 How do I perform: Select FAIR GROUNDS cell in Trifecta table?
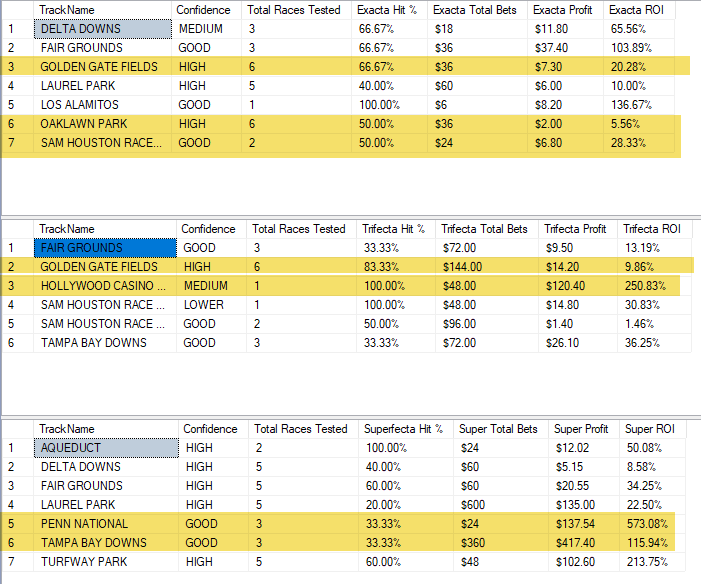106,248
